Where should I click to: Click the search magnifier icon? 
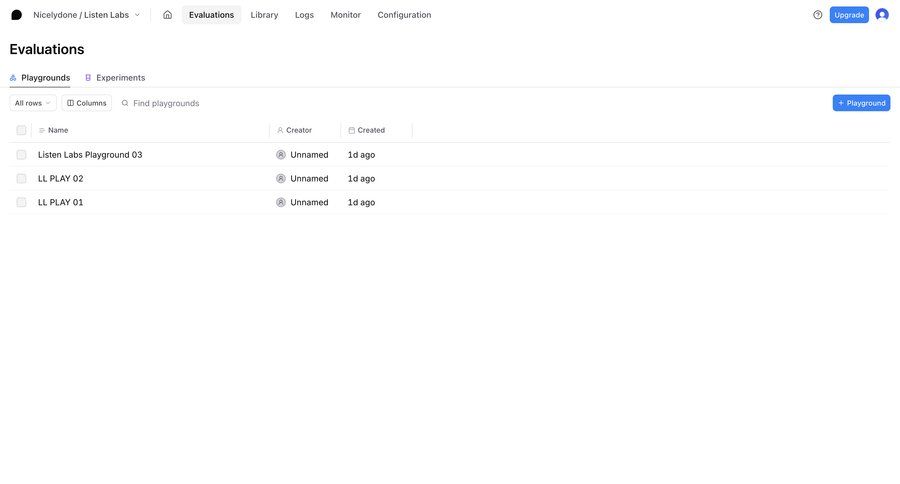point(125,103)
